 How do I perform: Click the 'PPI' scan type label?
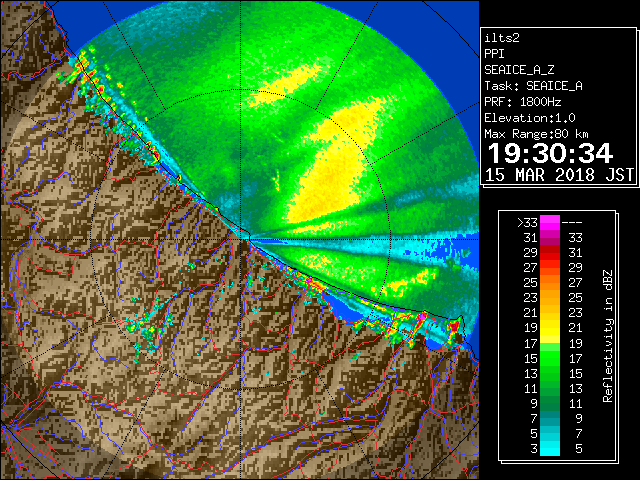pos(494,54)
